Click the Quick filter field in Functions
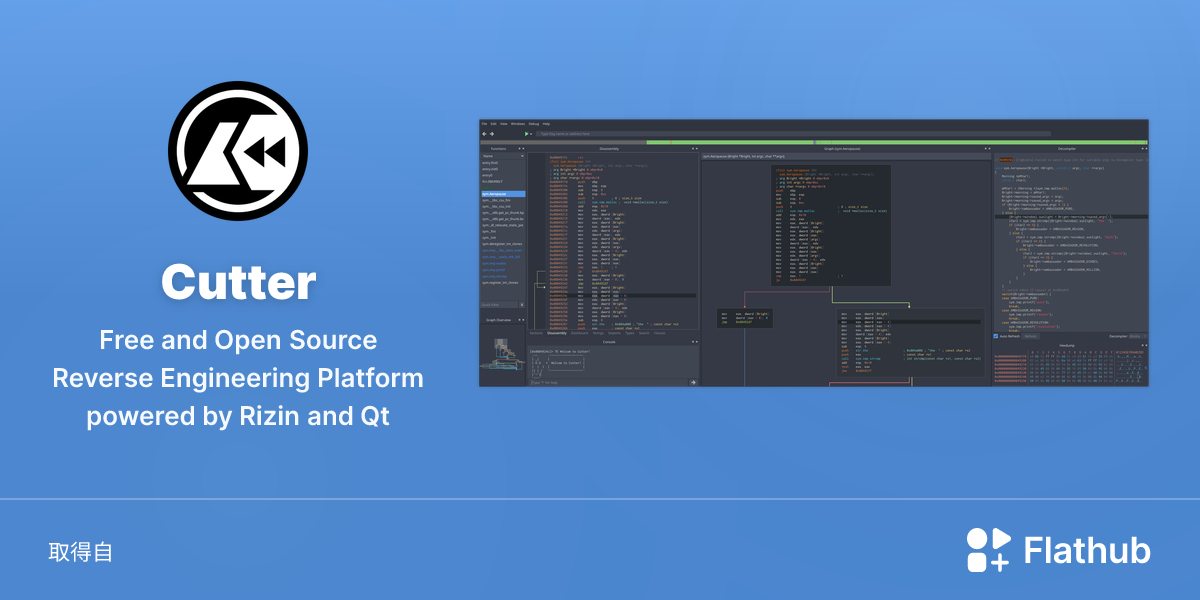 tap(500, 305)
